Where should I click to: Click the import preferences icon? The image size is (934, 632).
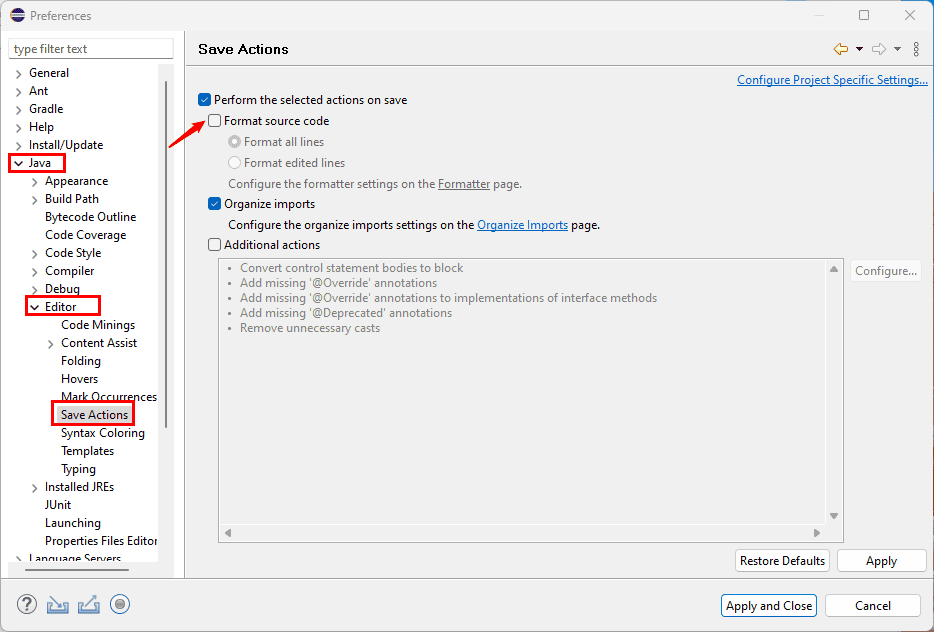pos(58,604)
